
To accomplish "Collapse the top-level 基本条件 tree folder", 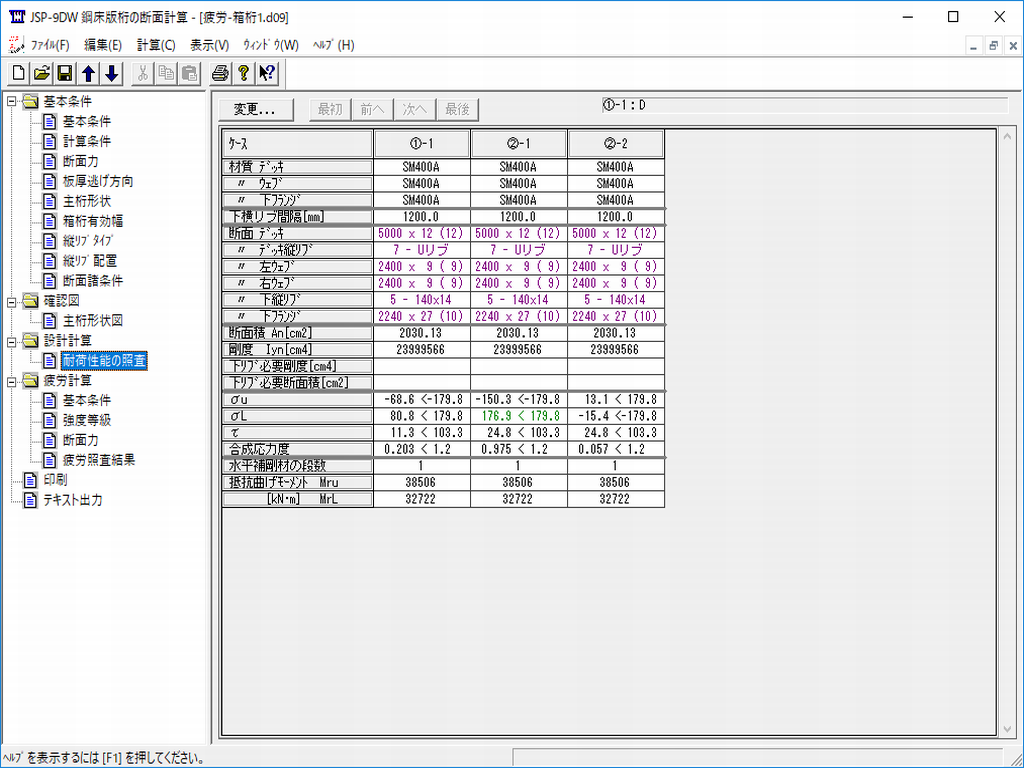I will (11, 101).
